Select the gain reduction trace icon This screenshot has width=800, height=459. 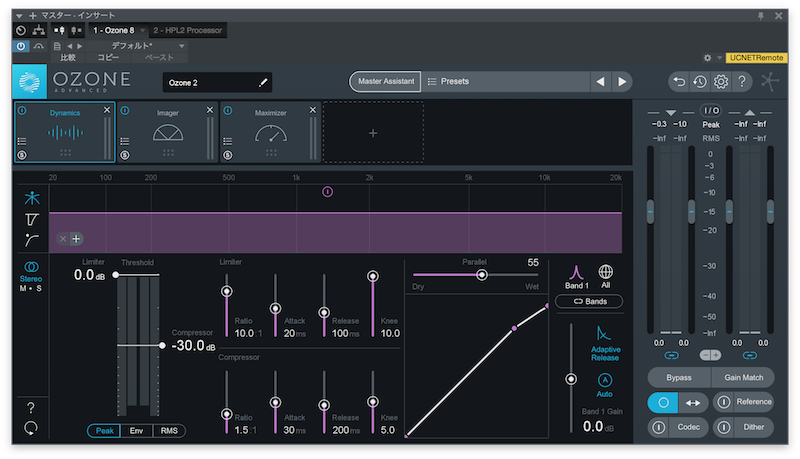point(32,240)
